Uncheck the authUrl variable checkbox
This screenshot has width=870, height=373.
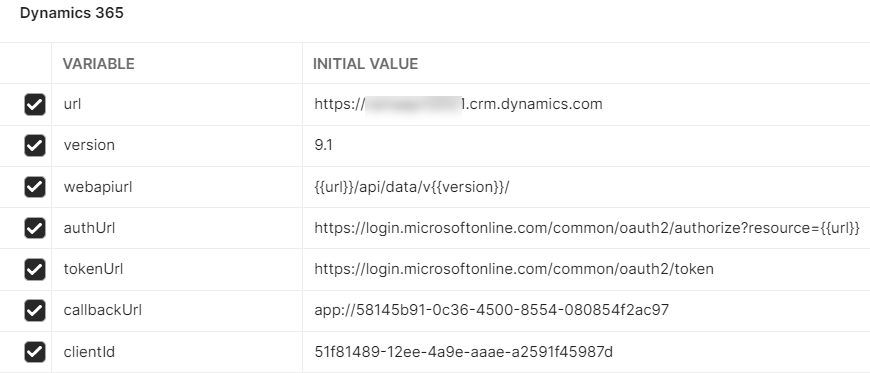click(34, 228)
